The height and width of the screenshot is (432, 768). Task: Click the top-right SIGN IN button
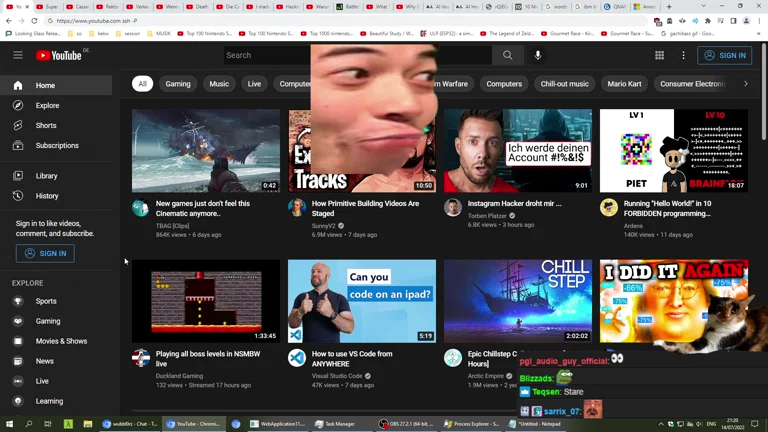724,55
